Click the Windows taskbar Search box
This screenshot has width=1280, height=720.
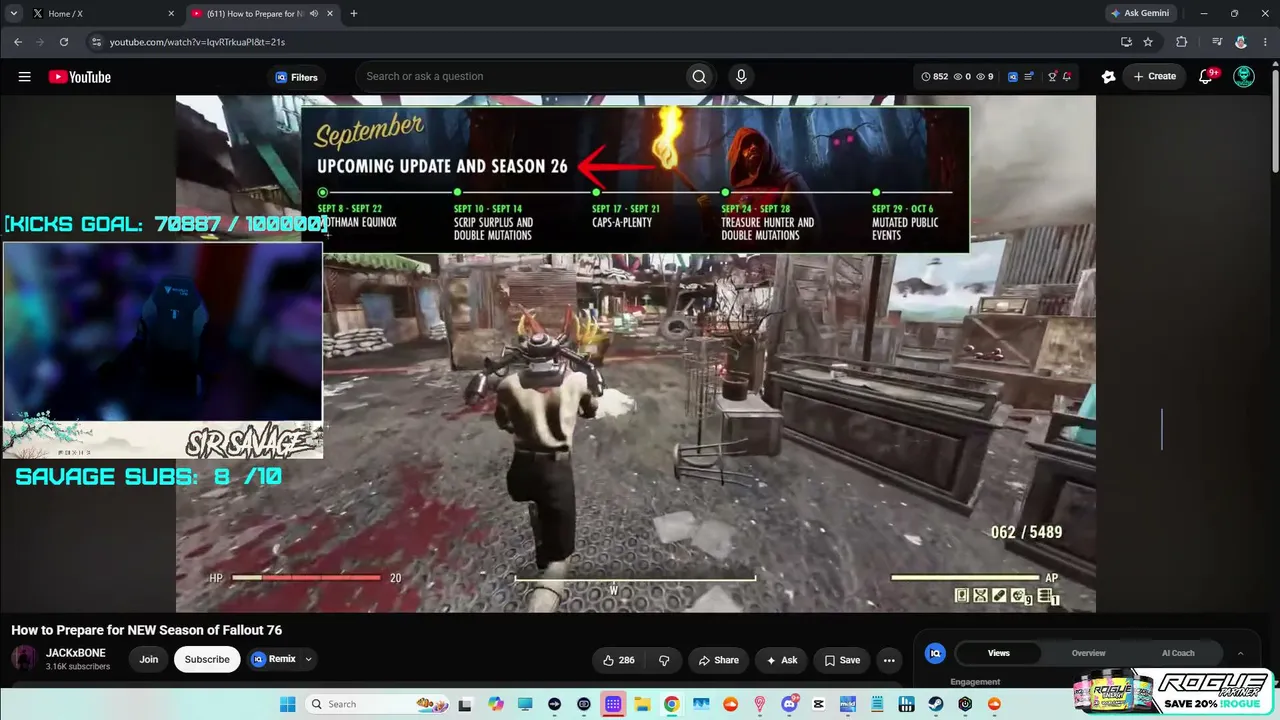pyautogui.click(x=378, y=704)
